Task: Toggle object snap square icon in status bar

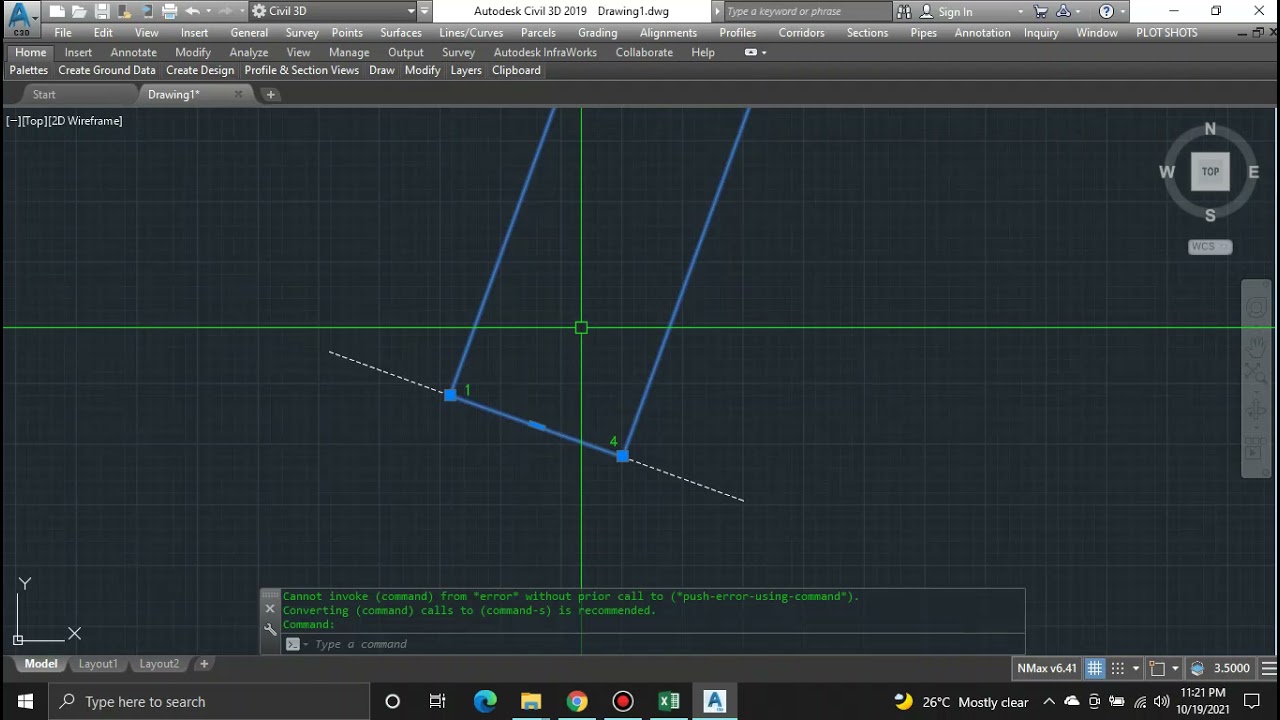Action: [1157, 668]
